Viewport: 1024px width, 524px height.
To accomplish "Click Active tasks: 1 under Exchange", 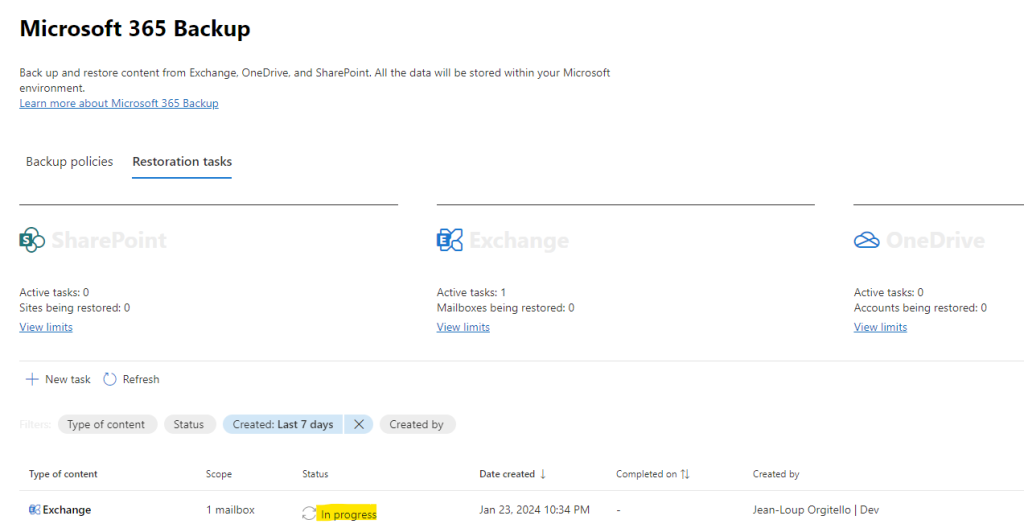I will [x=472, y=292].
